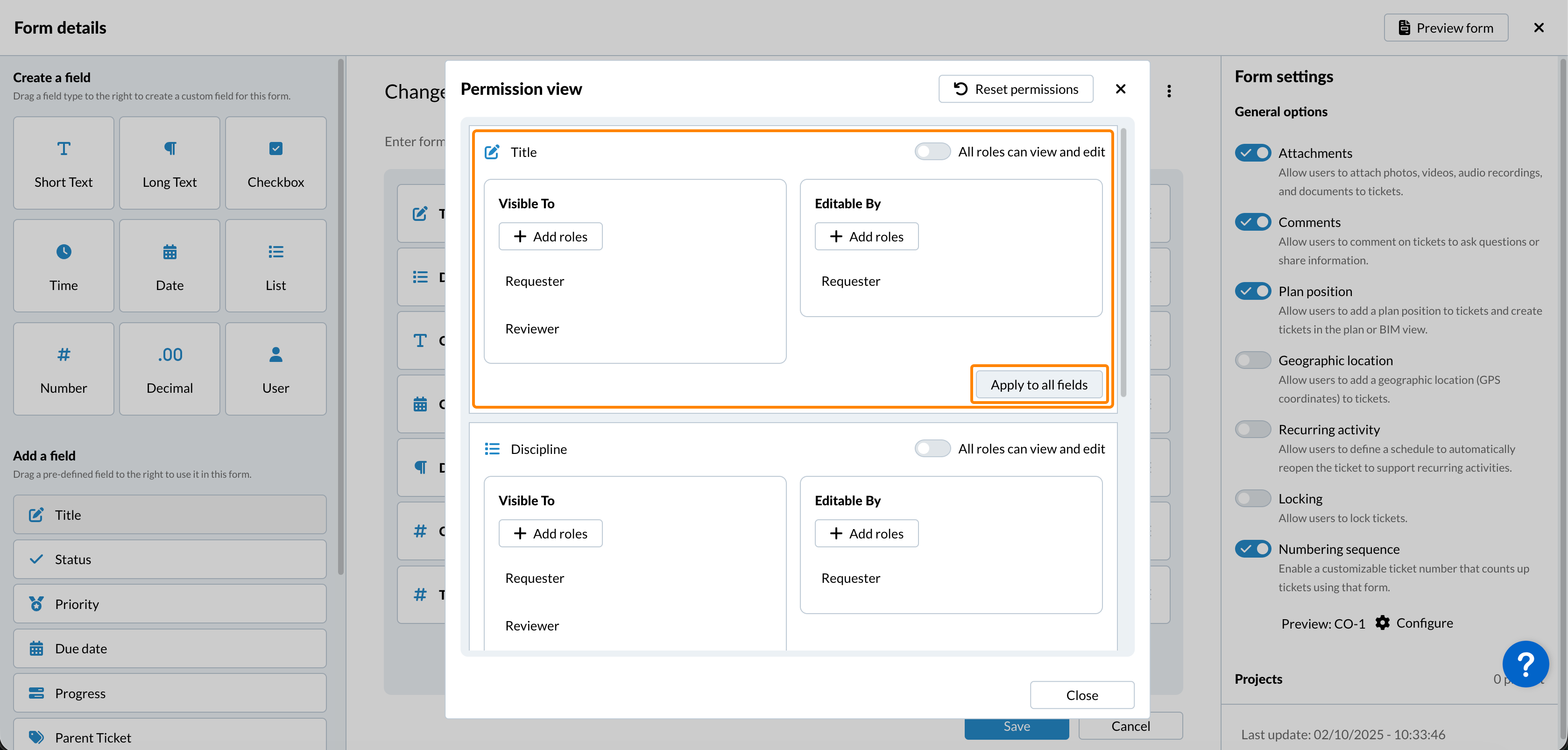Open Add roles under Discipline Visible To
This screenshot has width=1568, height=750.
(550, 533)
